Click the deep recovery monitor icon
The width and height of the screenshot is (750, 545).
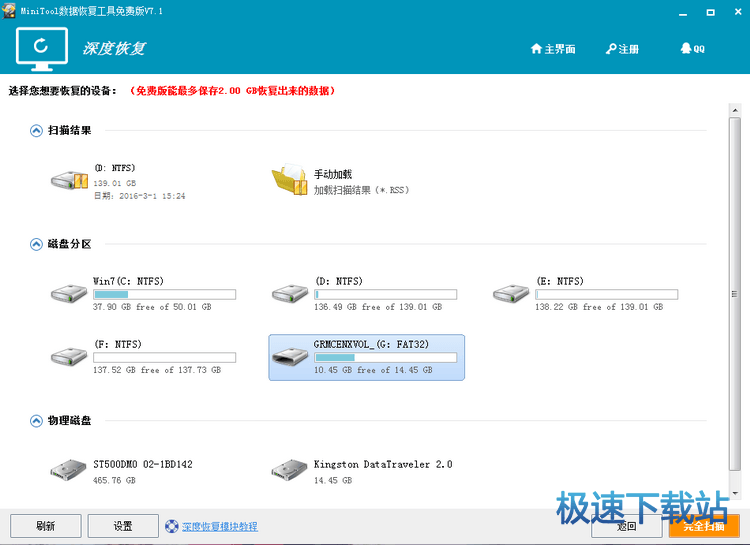pos(42,49)
